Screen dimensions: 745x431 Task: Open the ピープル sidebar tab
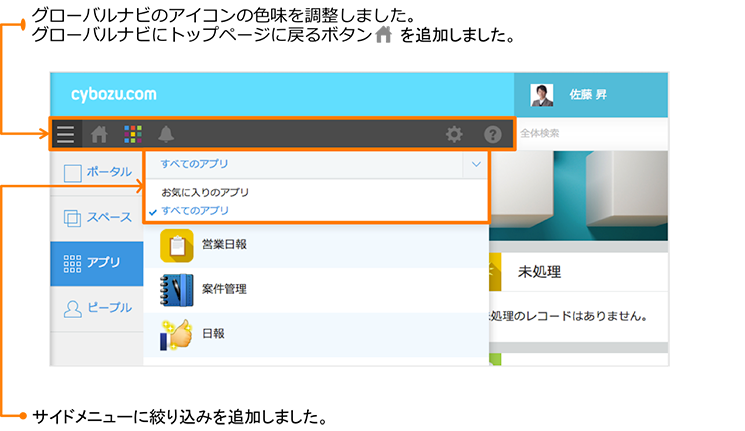pyautogui.click(x=97, y=308)
